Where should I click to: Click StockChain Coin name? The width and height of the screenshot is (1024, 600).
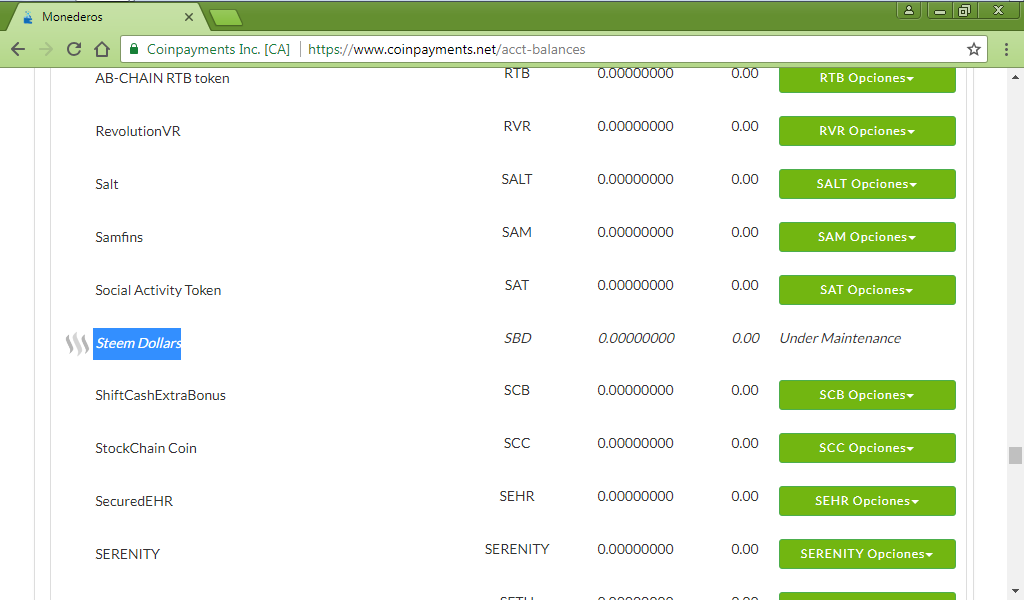pos(146,448)
